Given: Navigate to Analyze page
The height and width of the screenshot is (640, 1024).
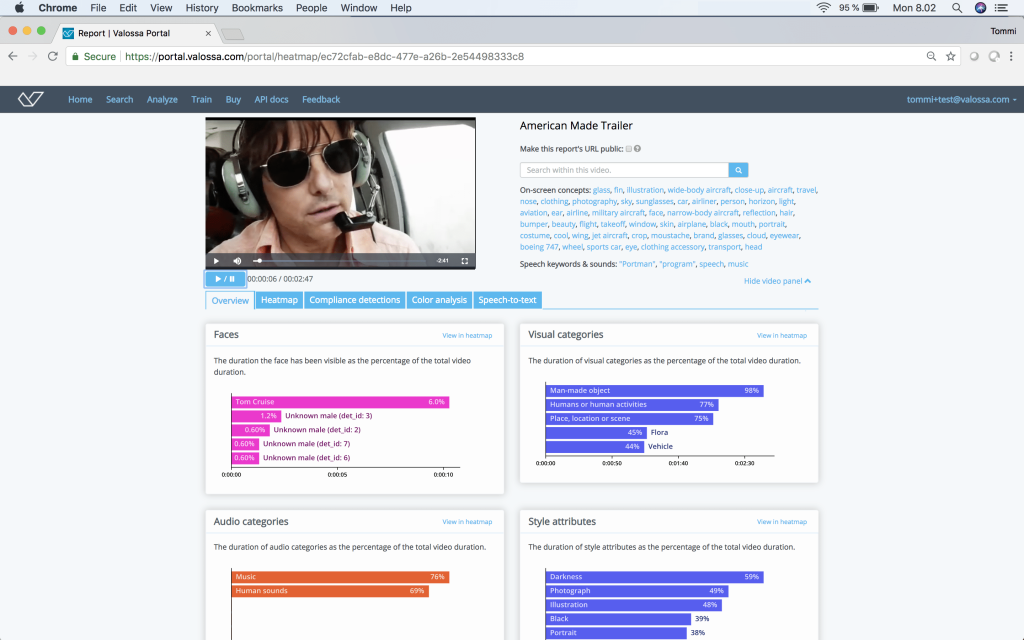Looking at the screenshot, I should [162, 99].
